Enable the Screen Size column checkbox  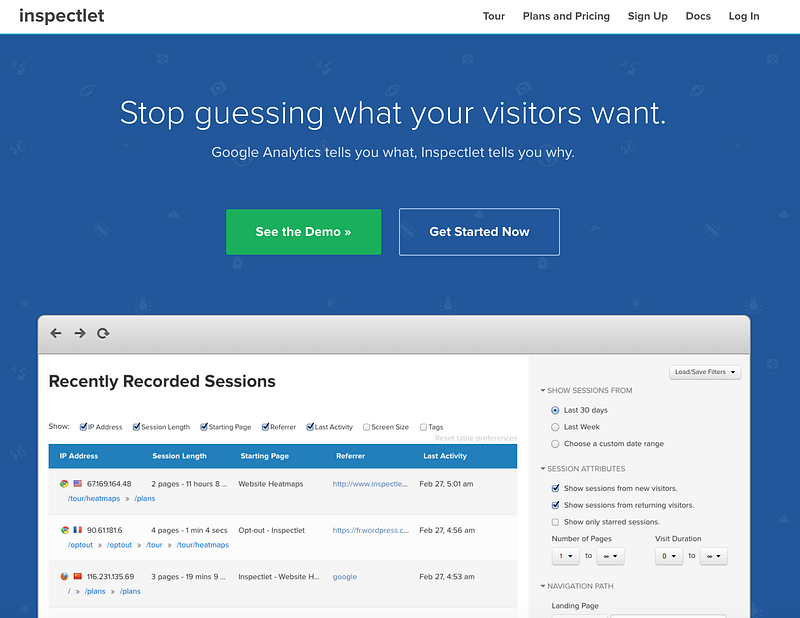click(x=366, y=427)
